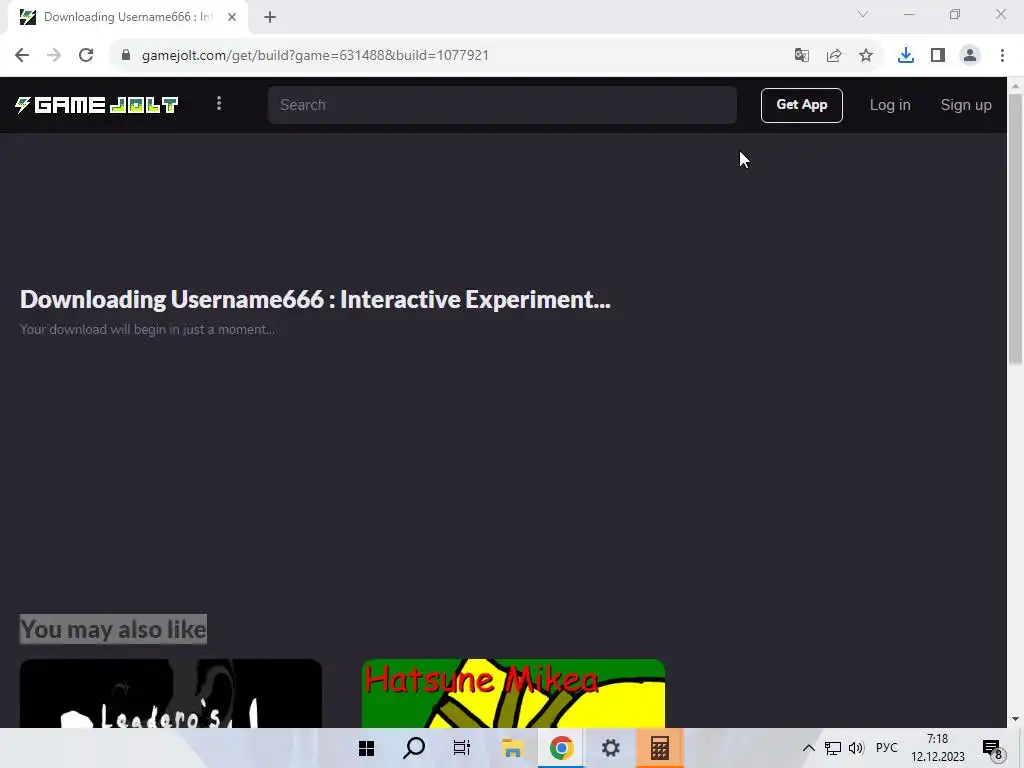Toggle the Chrome side panel

(x=938, y=56)
